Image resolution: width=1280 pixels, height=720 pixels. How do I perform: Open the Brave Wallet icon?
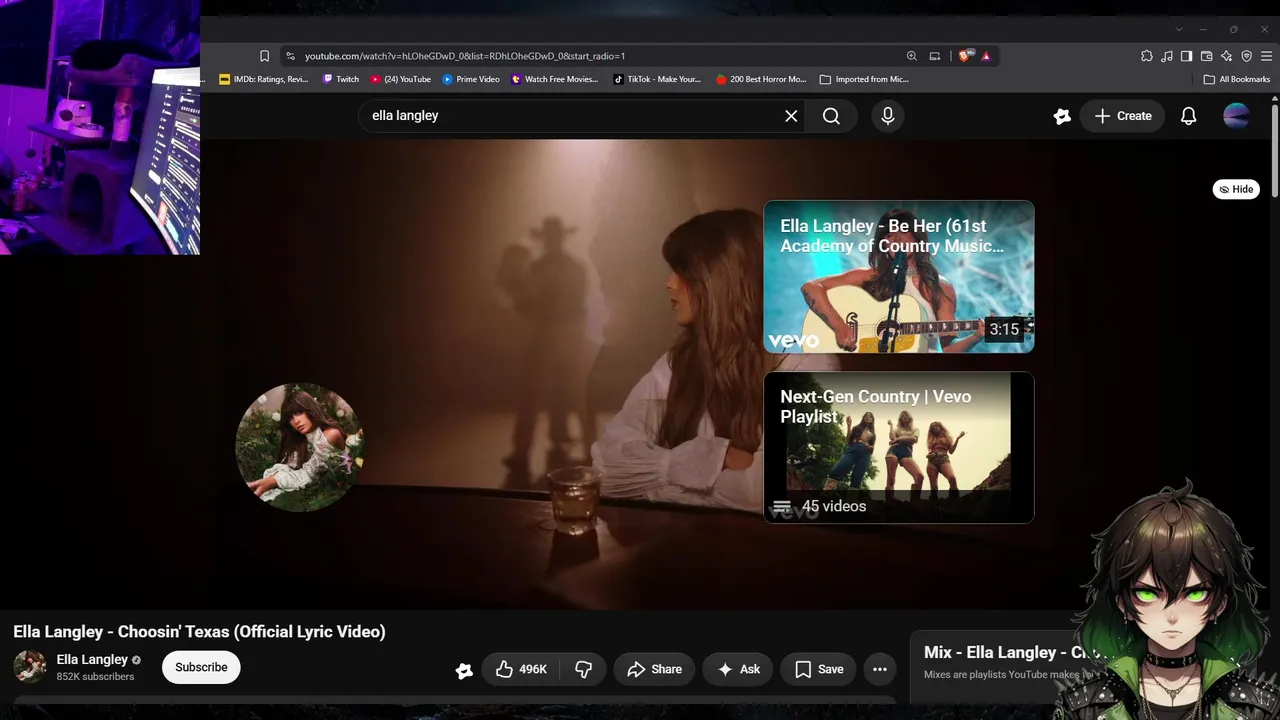coord(1207,56)
